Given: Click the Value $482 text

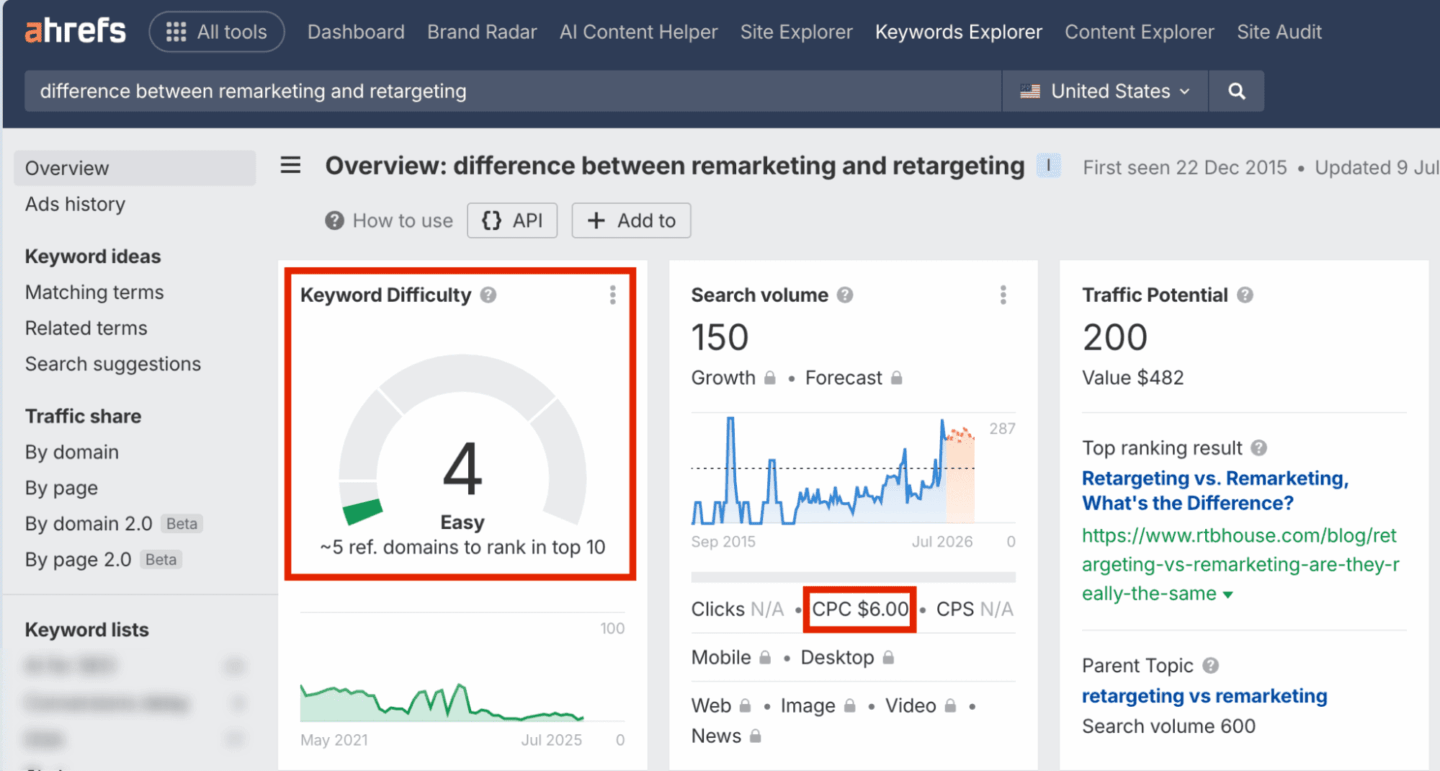Looking at the screenshot, I should point(1133,378).
